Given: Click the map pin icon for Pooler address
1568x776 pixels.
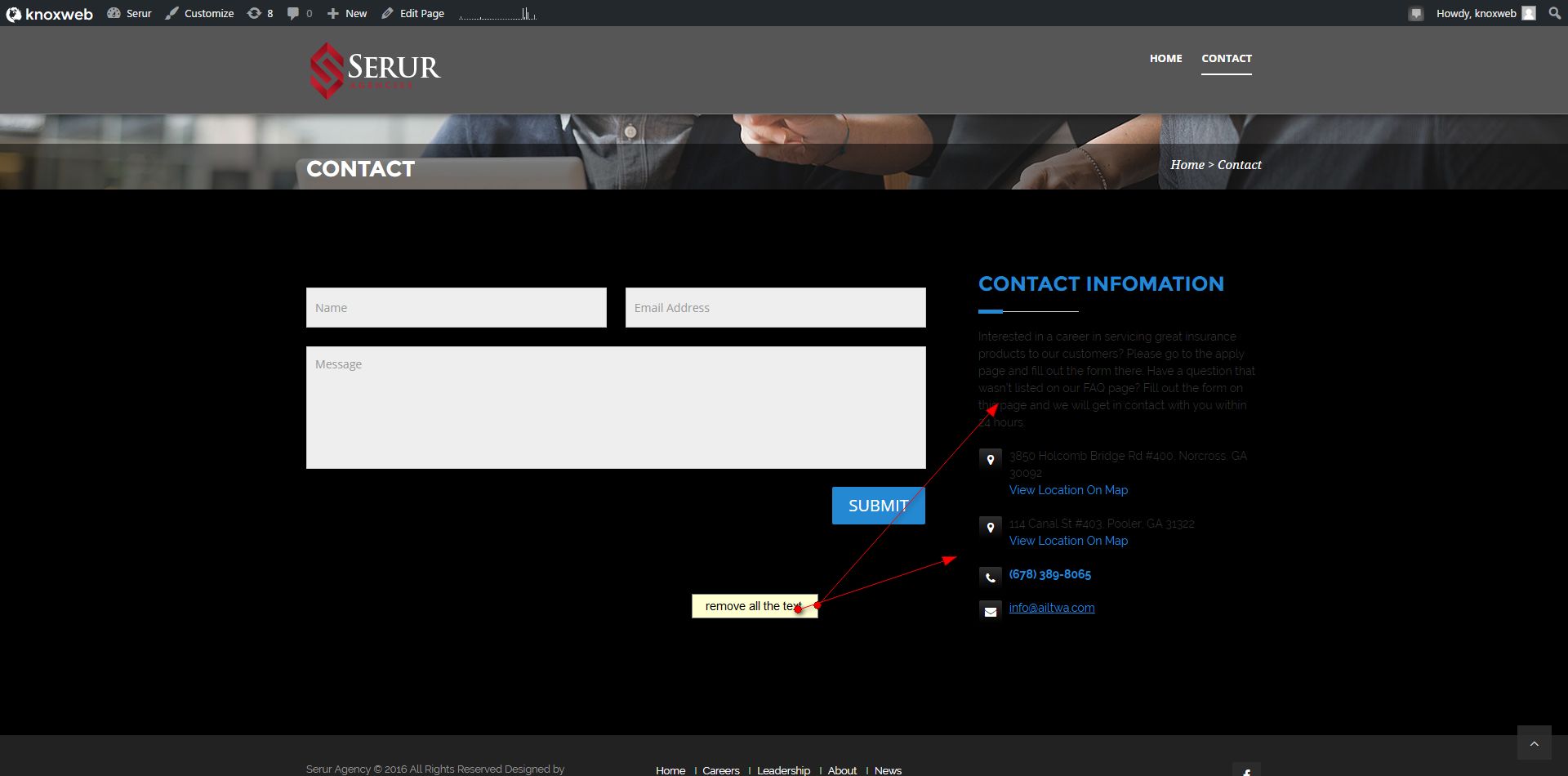Looking at the screenshot, I should pos(991,528).
